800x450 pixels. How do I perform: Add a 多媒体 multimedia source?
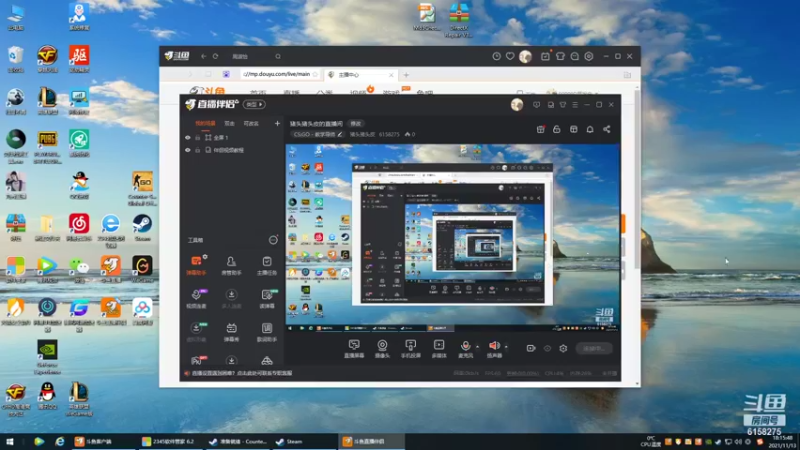[x=439, y=348]
